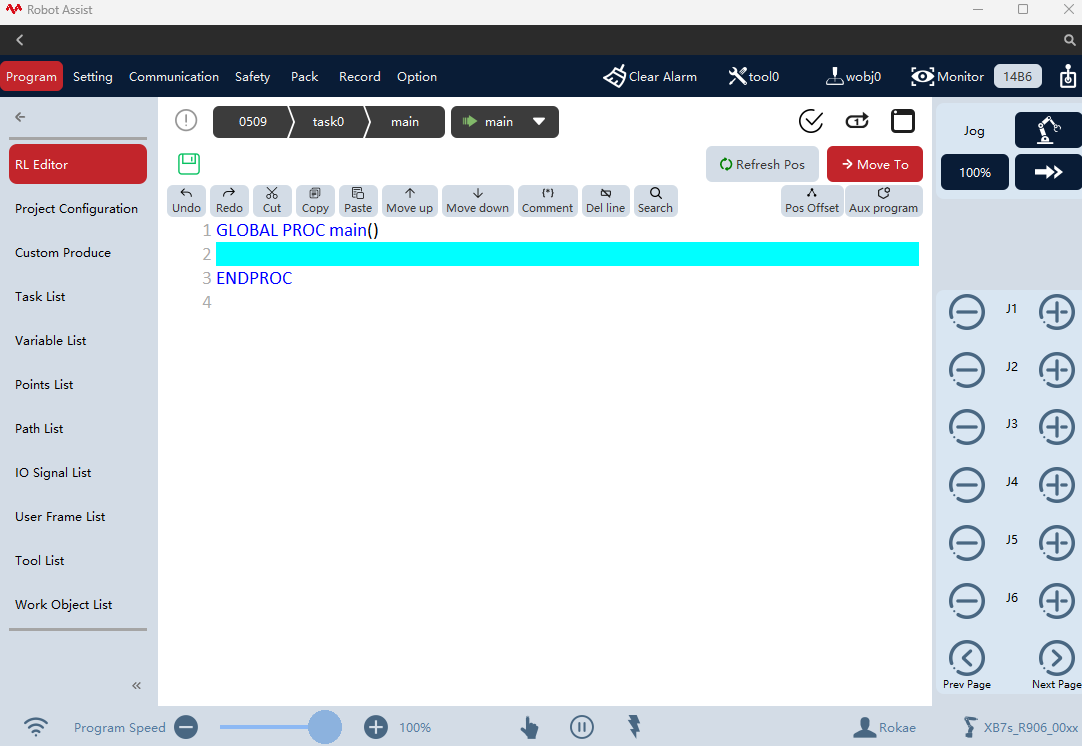
Task: Toggle the power lightning icon in status bar
Action: tap(633, 726)
